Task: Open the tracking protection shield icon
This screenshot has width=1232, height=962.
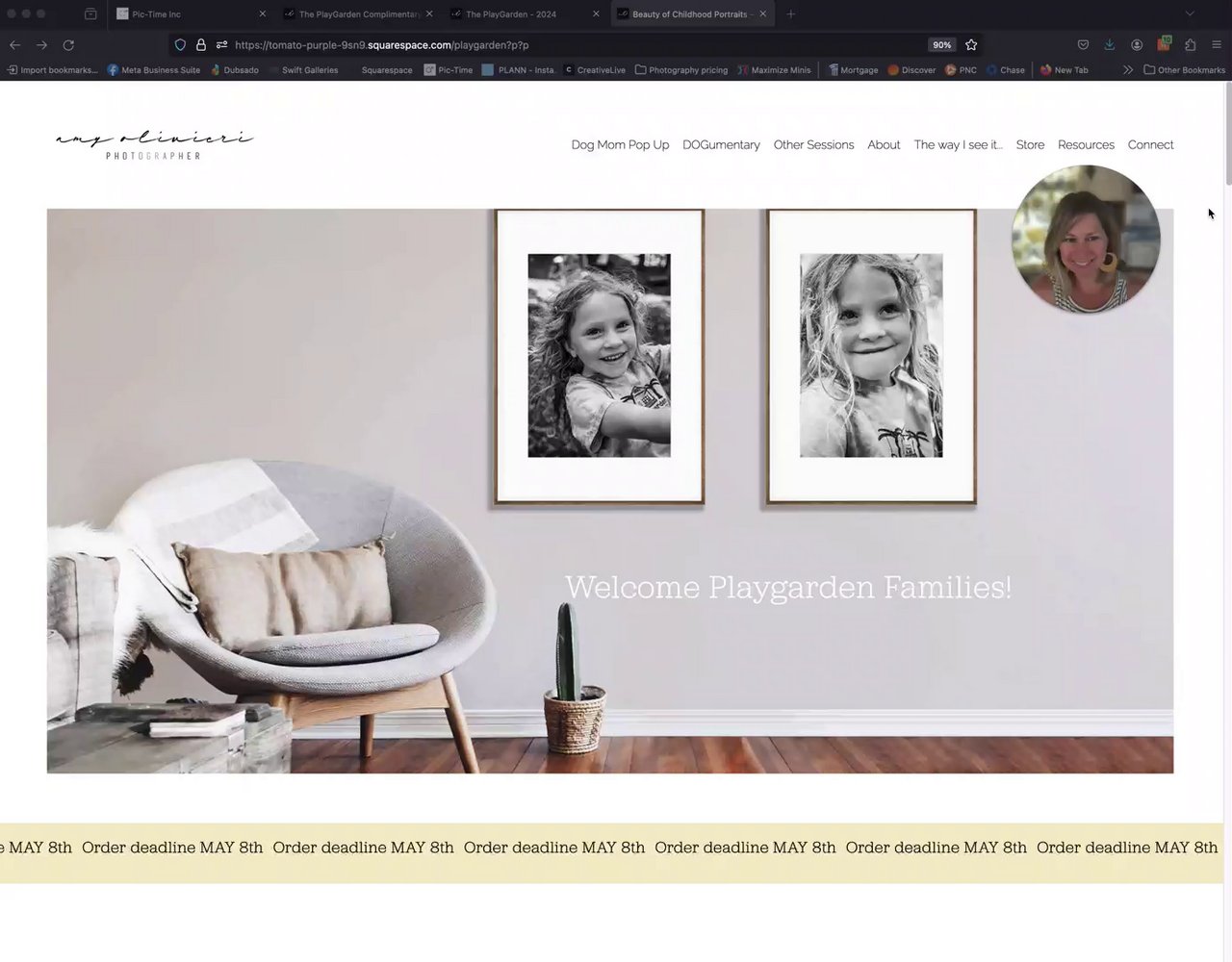Action: tap(180, 45)
